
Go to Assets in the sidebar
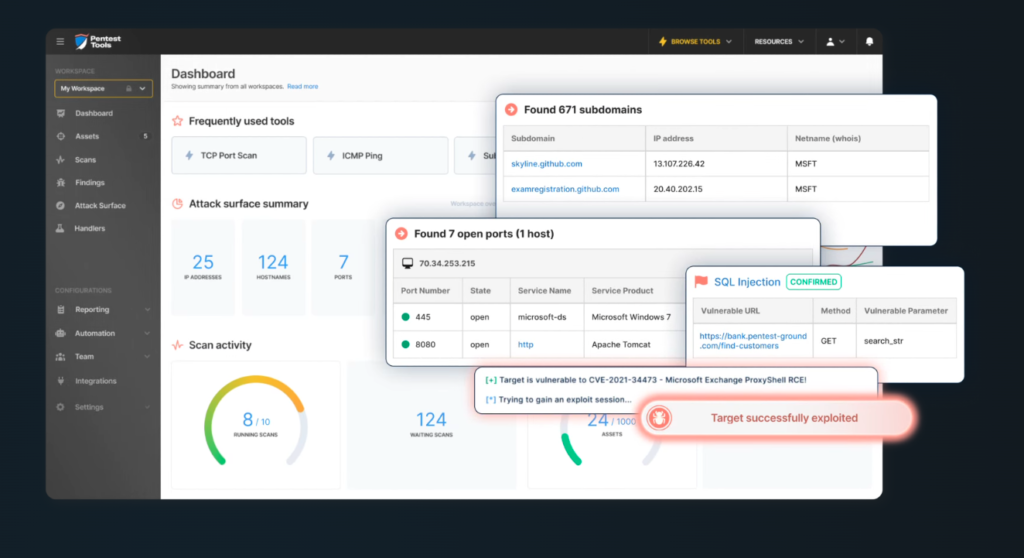click(x=87, y=136)
